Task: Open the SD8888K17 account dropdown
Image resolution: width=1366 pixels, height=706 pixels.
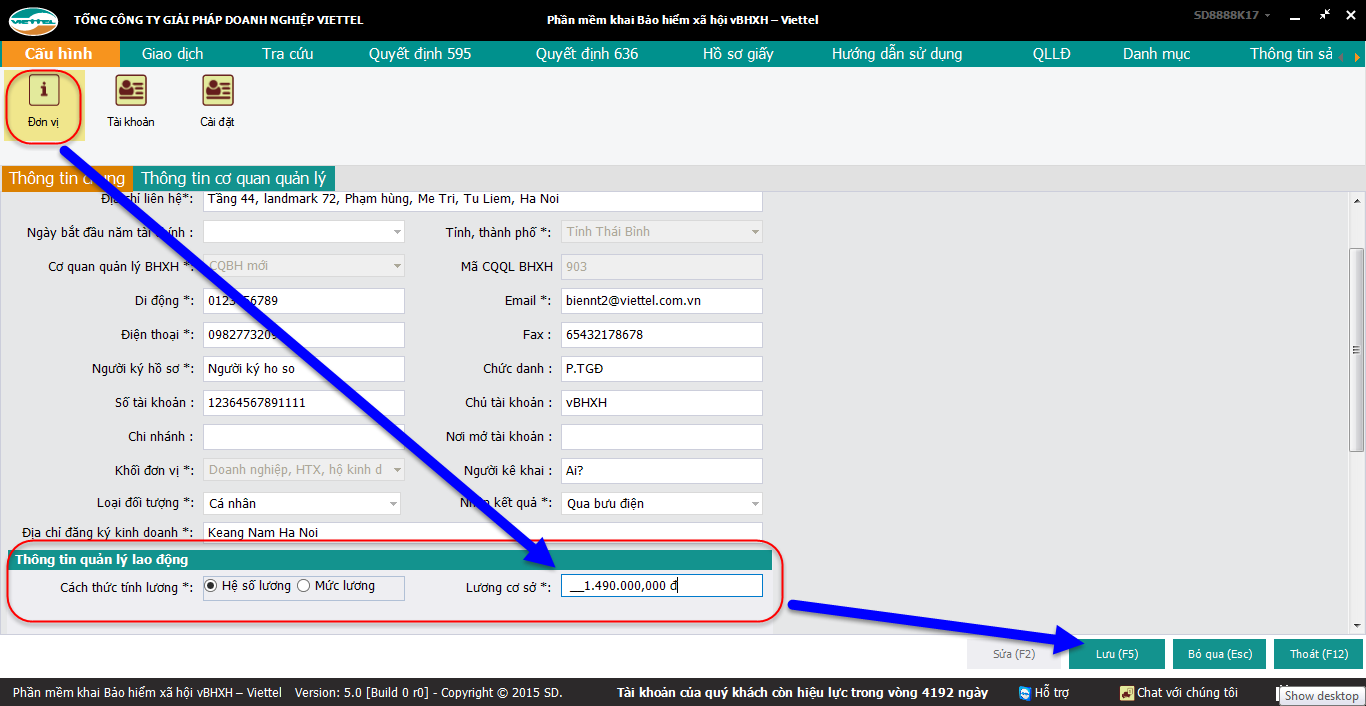Action: point(1232,16)
